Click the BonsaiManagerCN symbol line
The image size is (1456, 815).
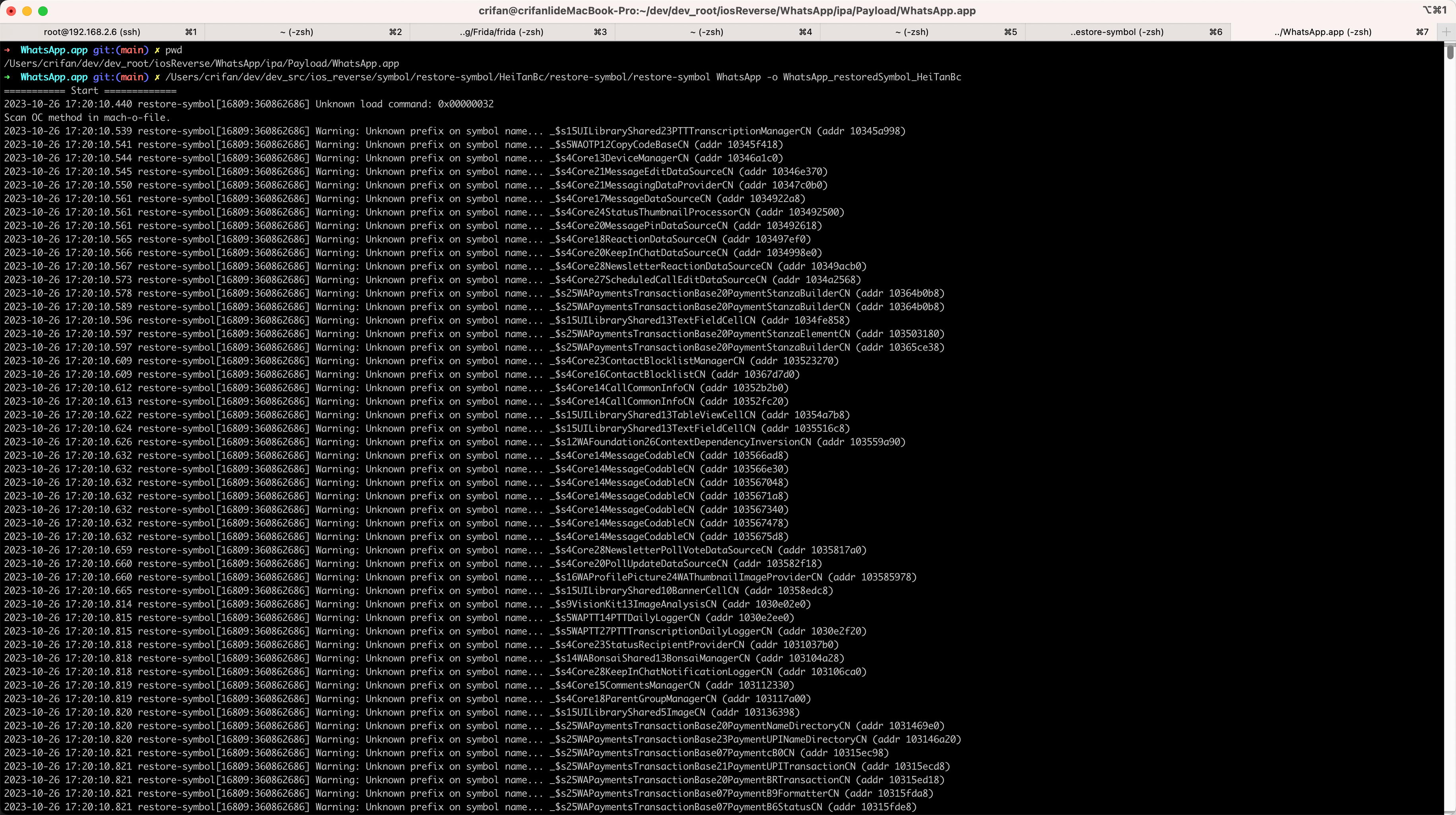pos(424,658)
